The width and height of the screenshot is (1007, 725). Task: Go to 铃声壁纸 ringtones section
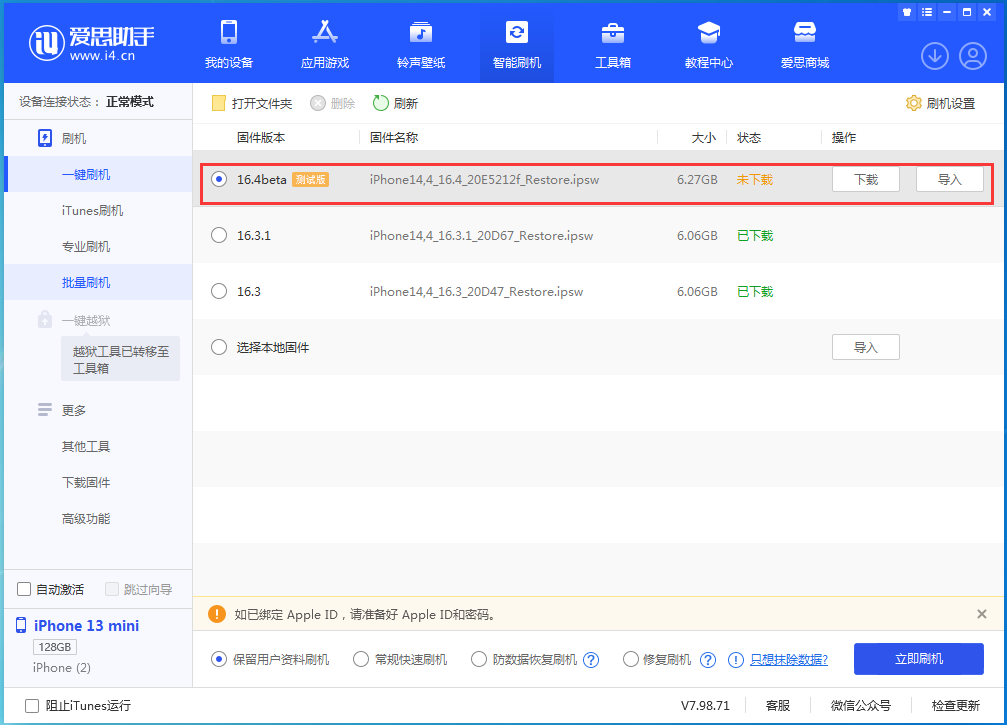pyautogui.click(x=421, y=44)
